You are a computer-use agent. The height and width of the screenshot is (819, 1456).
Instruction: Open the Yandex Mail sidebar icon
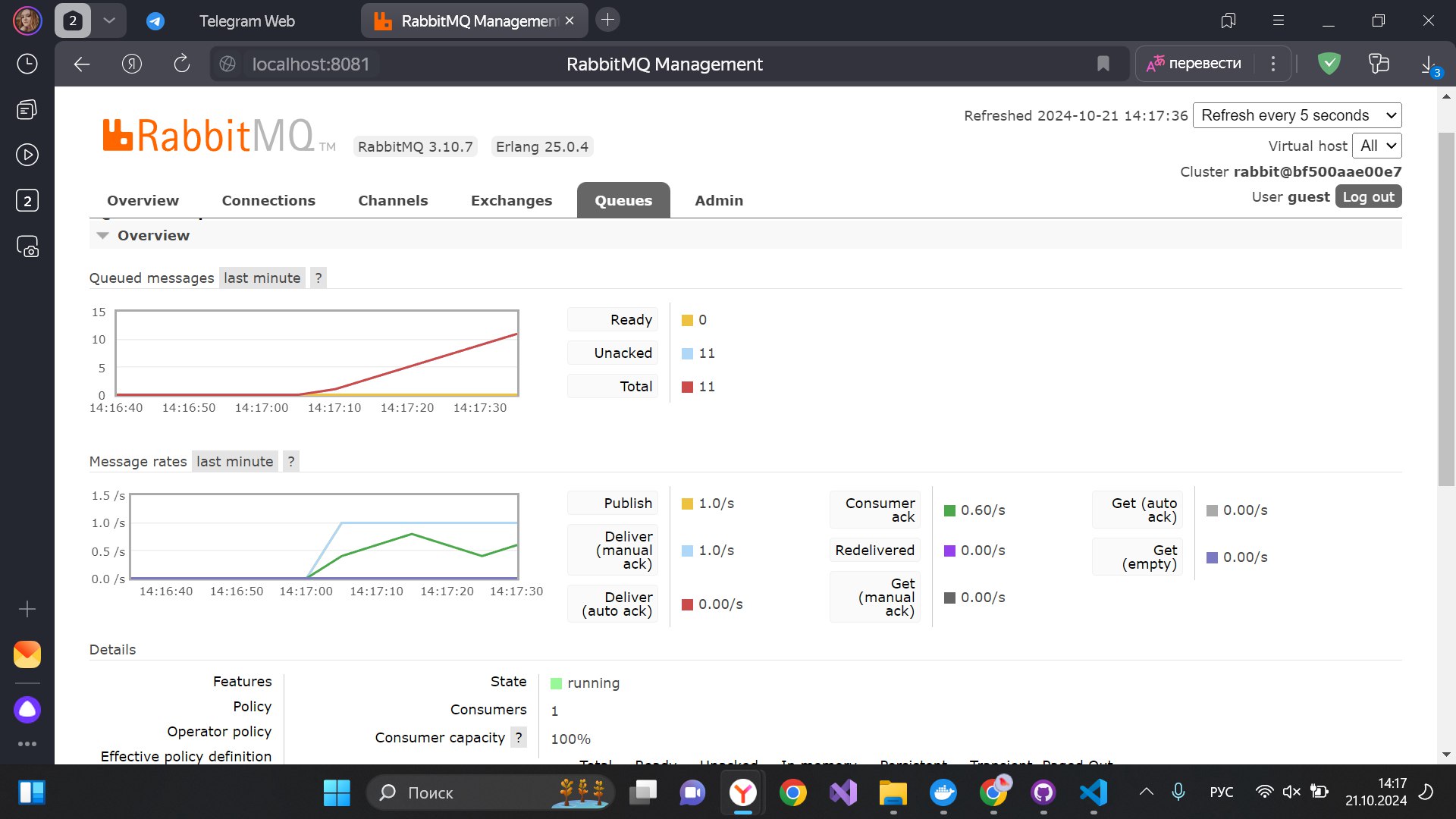[27, 654]
